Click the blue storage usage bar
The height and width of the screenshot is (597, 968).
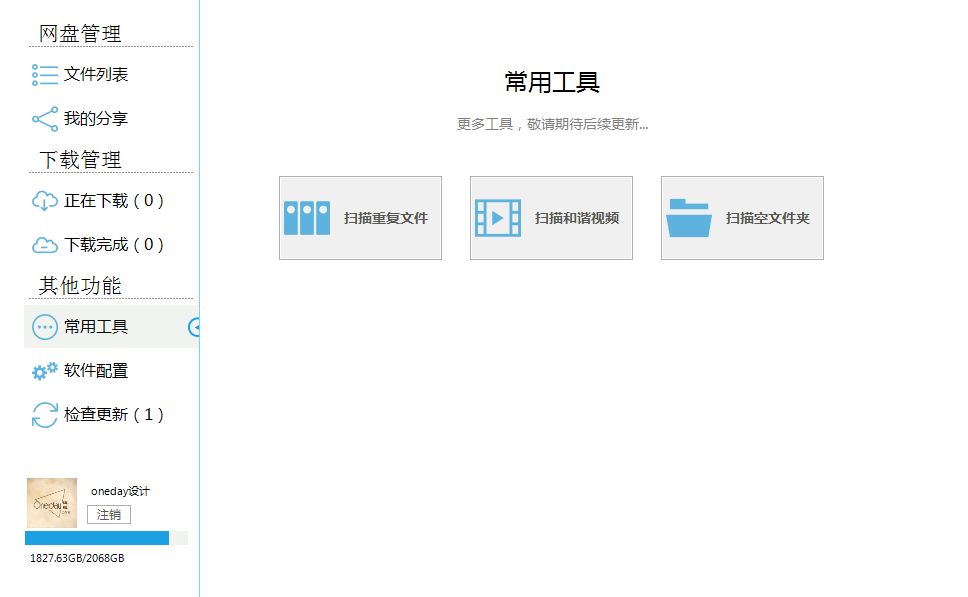click(106, 538)
